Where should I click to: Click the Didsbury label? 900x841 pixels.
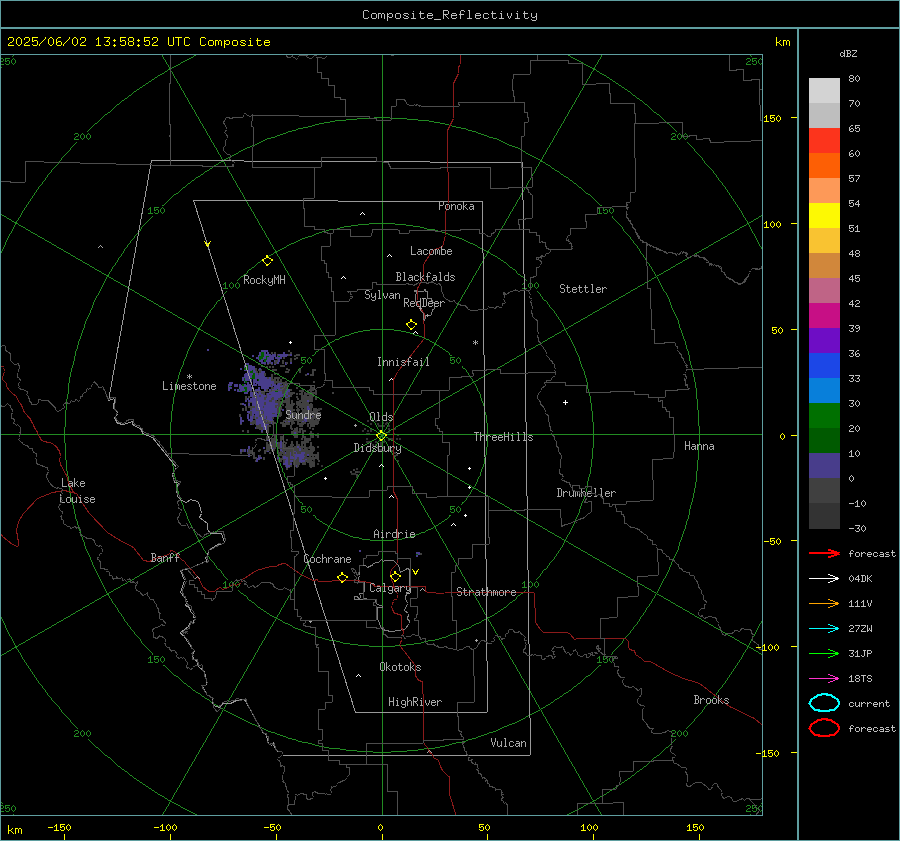tap(377, 448)
